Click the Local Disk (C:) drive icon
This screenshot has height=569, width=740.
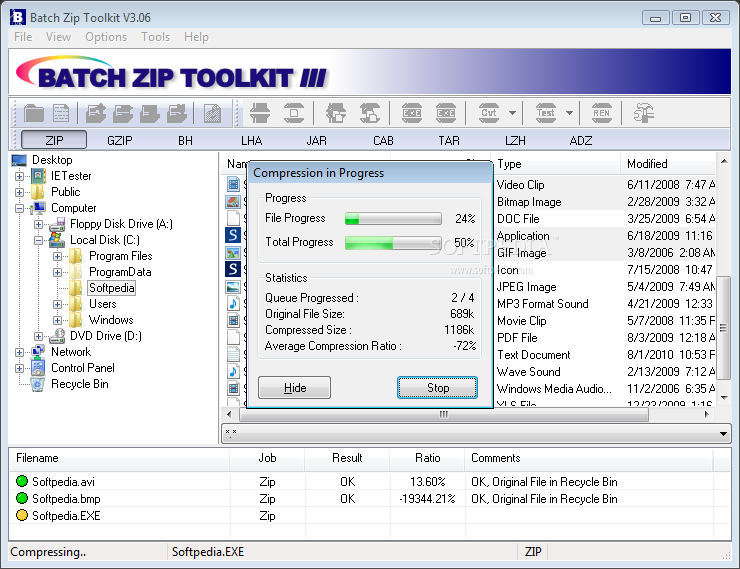pos(57,240)
